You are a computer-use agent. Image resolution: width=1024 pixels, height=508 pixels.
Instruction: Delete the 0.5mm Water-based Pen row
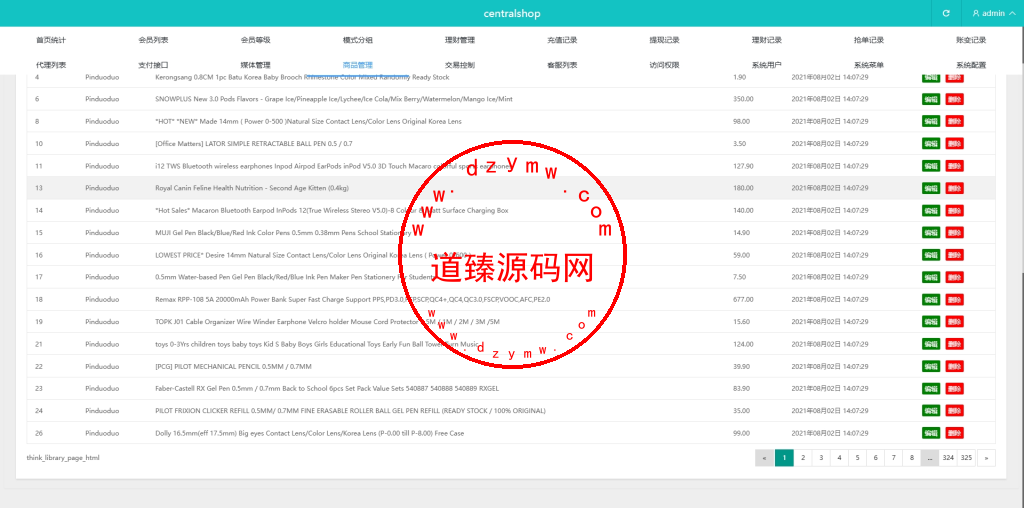(x=954, y=277)
